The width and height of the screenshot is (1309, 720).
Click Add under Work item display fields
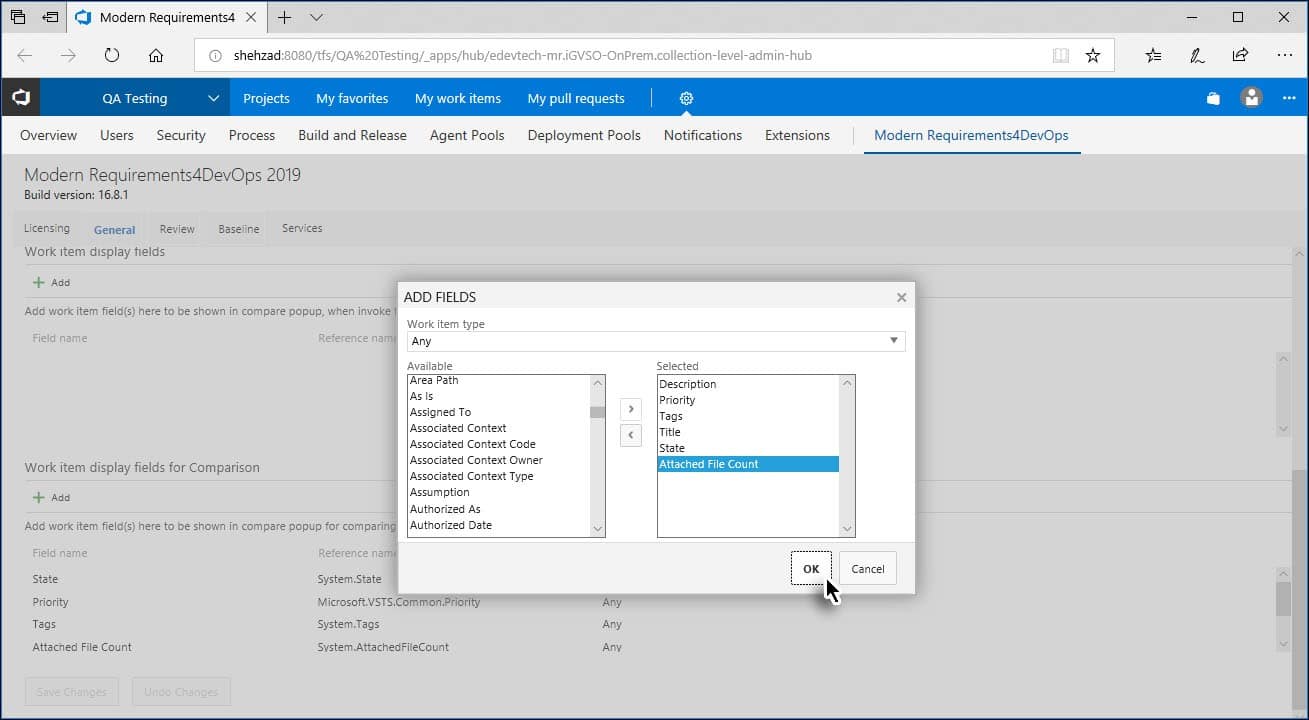(x=52, y=282)
